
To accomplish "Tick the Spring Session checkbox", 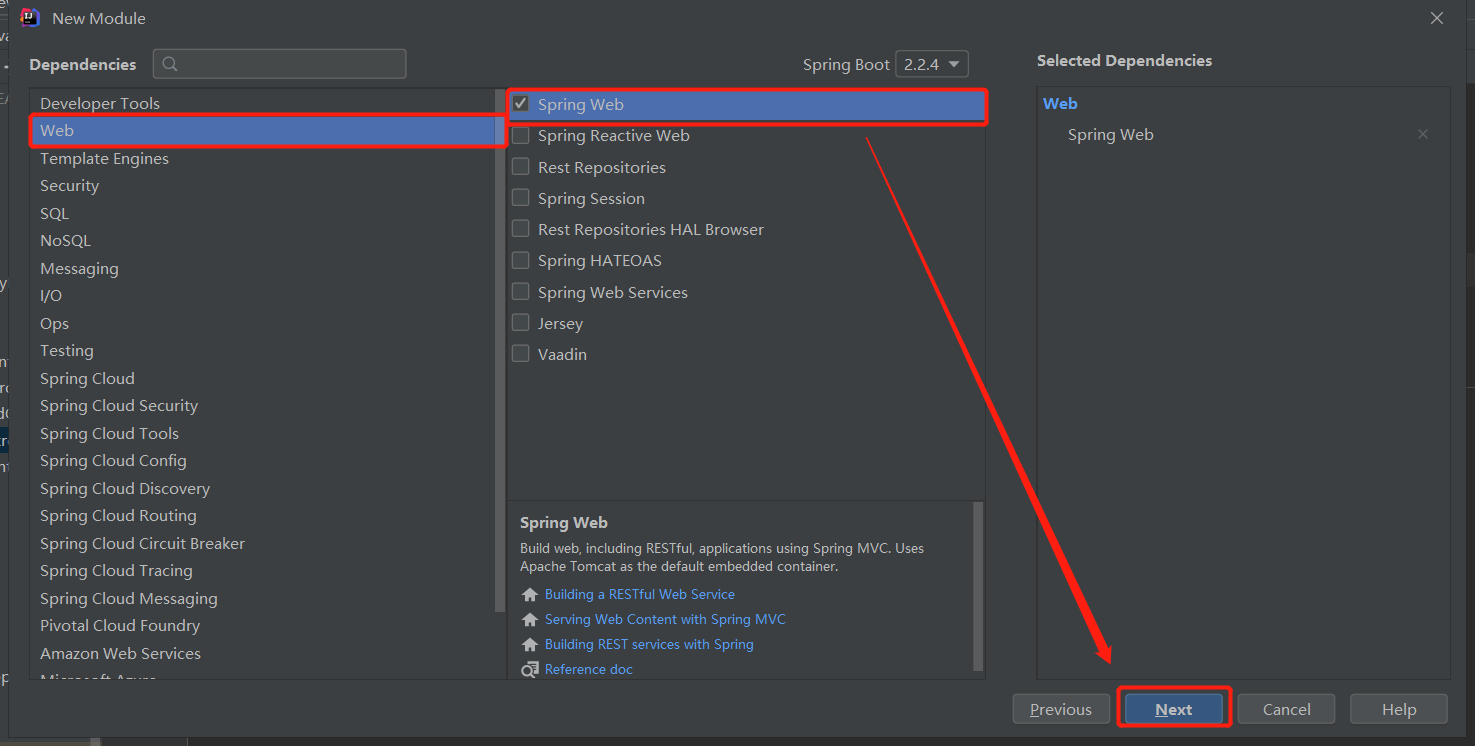I will point(521,198).
